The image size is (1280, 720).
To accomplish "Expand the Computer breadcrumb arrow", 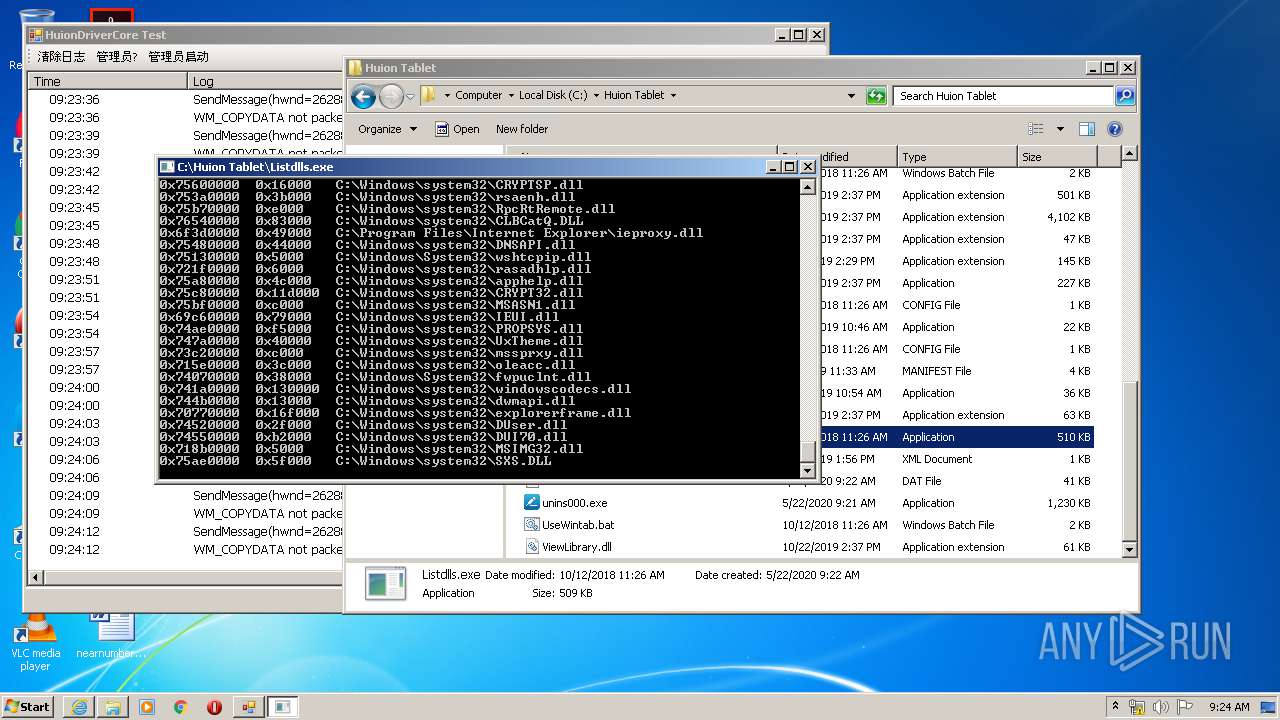I will tap(510, 96).
